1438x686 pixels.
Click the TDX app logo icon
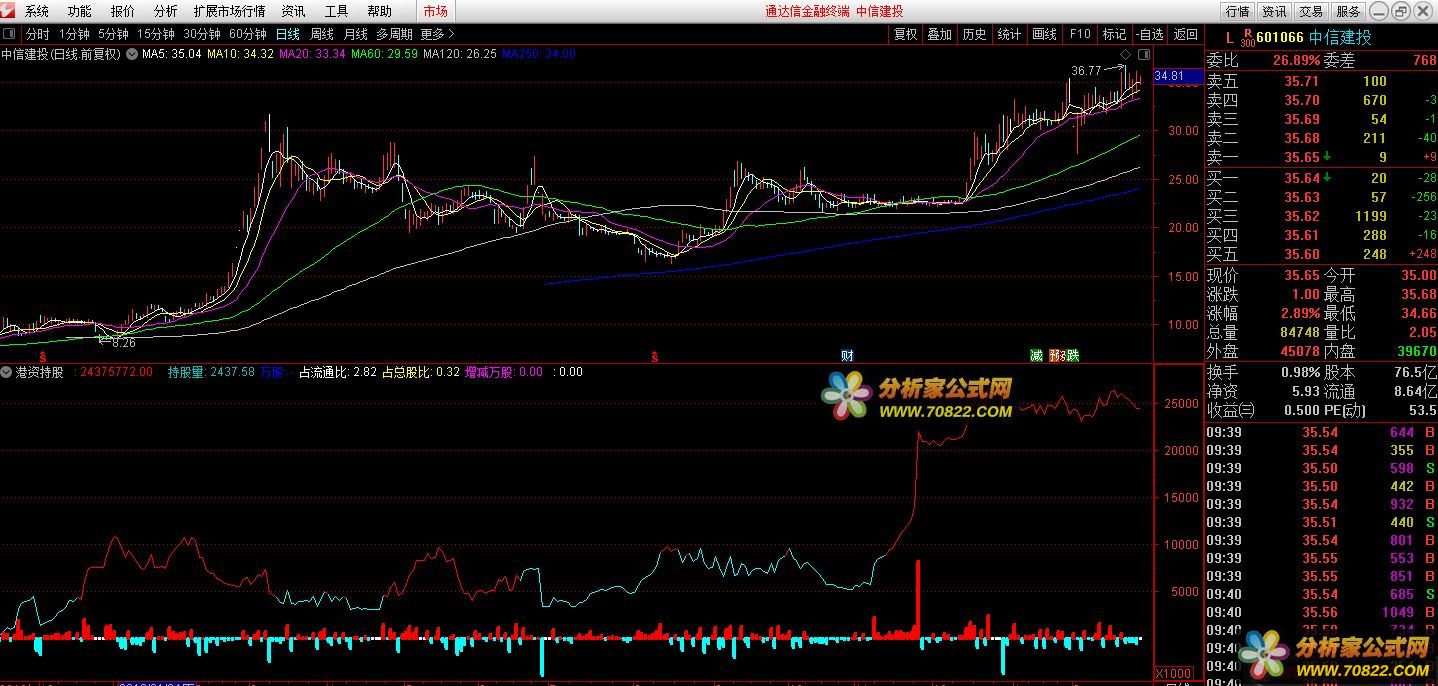point(9,11)
